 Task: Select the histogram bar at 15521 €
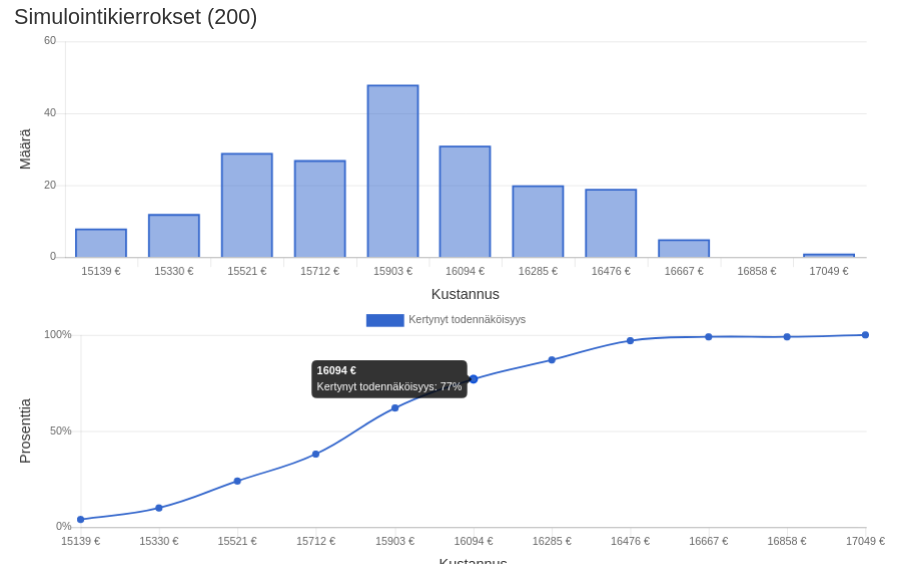pos(247,205)
